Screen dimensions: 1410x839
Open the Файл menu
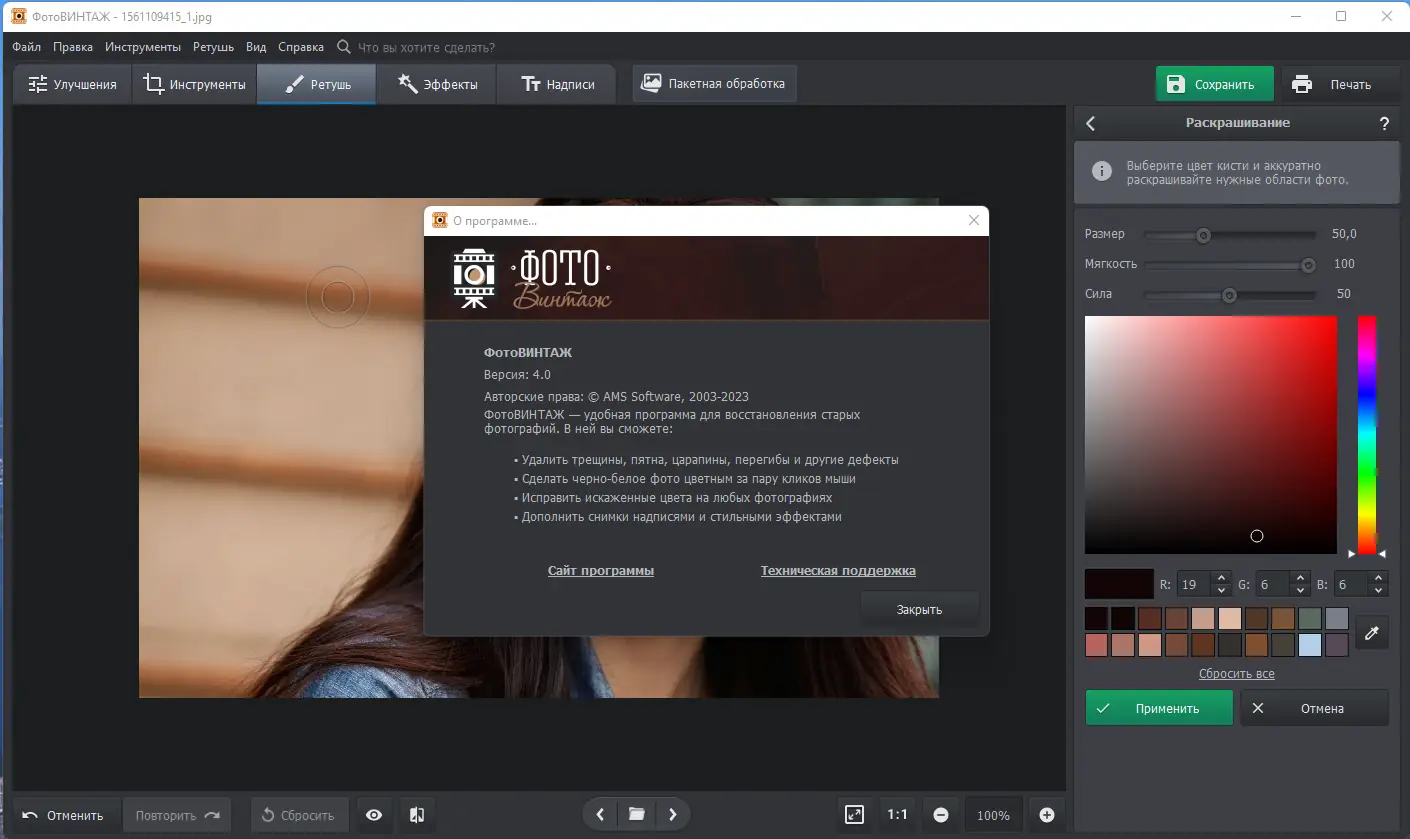(27, 47)
